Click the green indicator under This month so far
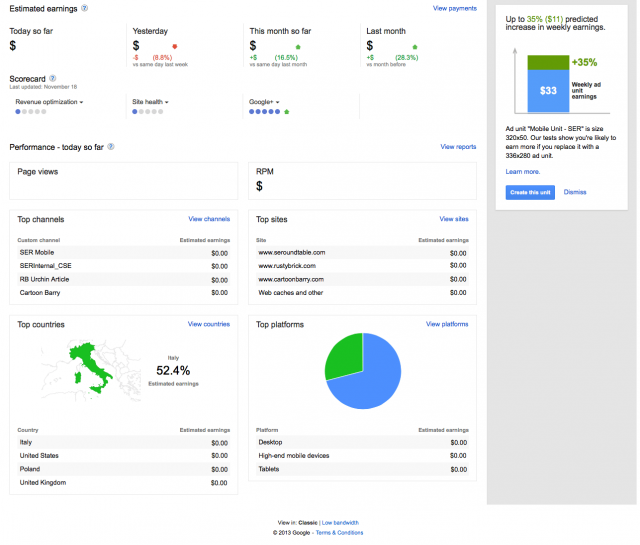The width and height of the screenshot is (640, 545). coord(298,47)
